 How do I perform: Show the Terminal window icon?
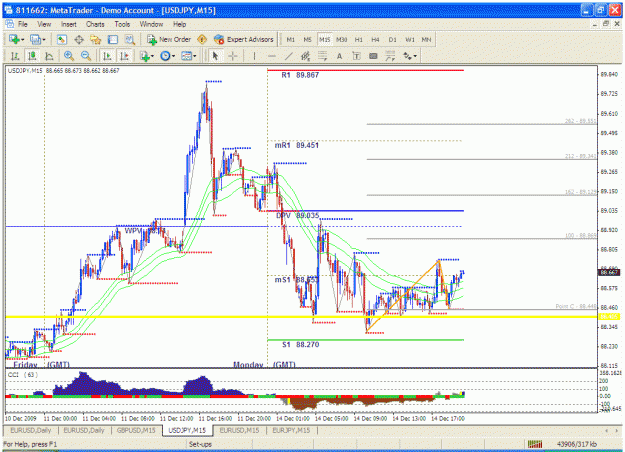click(113, 39)
